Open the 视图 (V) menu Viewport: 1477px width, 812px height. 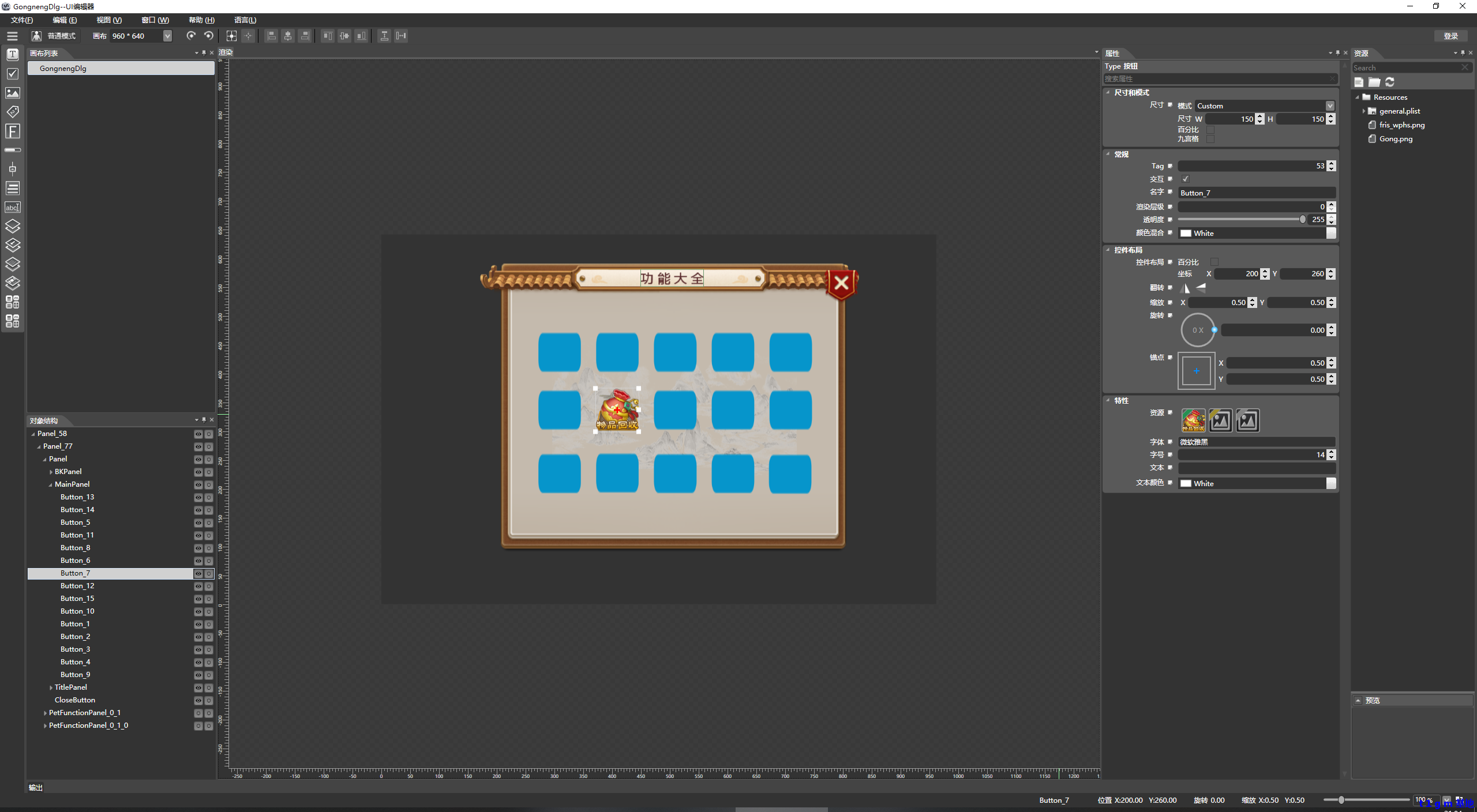click(x=109, y=20)
